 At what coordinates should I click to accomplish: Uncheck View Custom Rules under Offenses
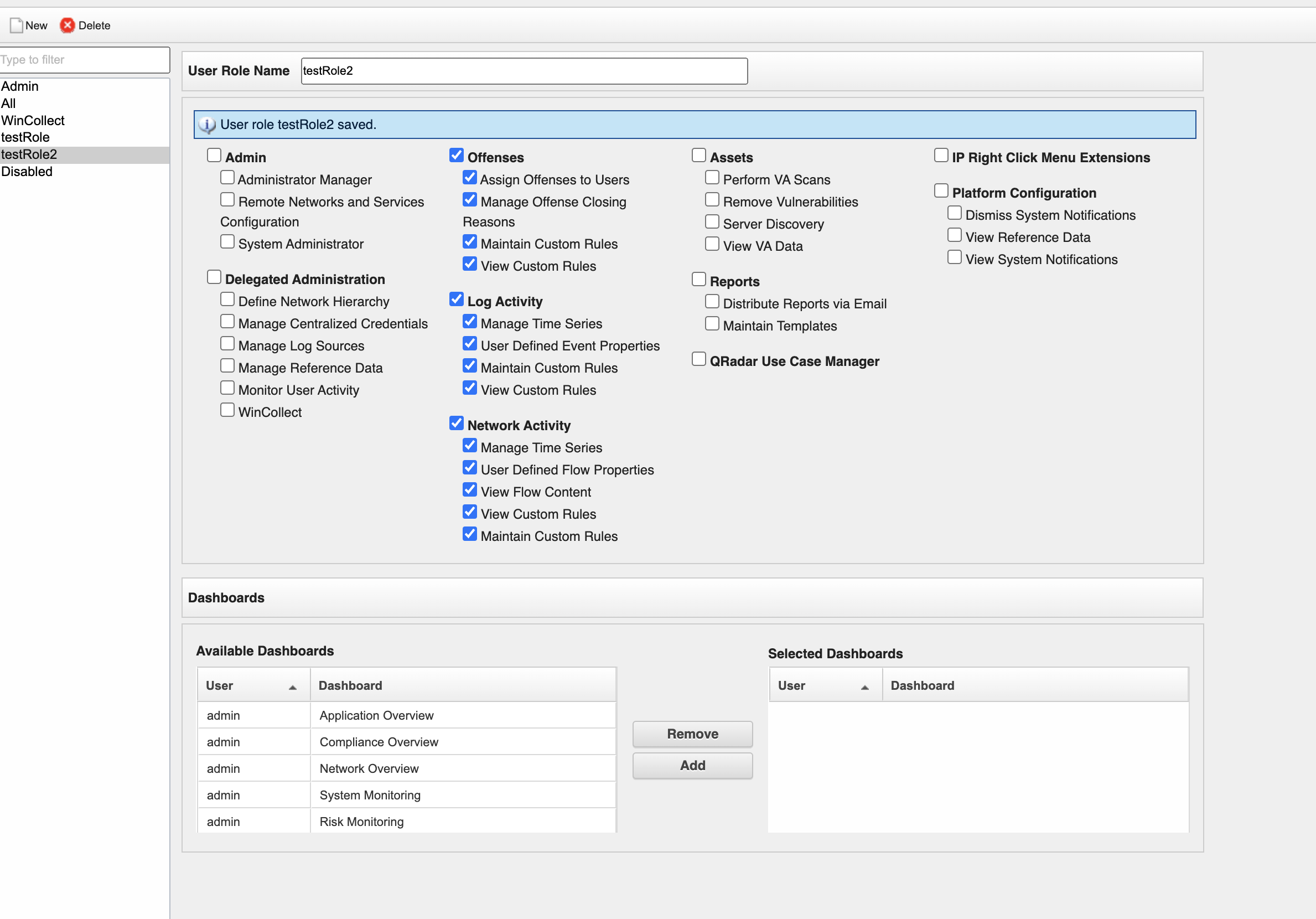(x=469, y=264)
